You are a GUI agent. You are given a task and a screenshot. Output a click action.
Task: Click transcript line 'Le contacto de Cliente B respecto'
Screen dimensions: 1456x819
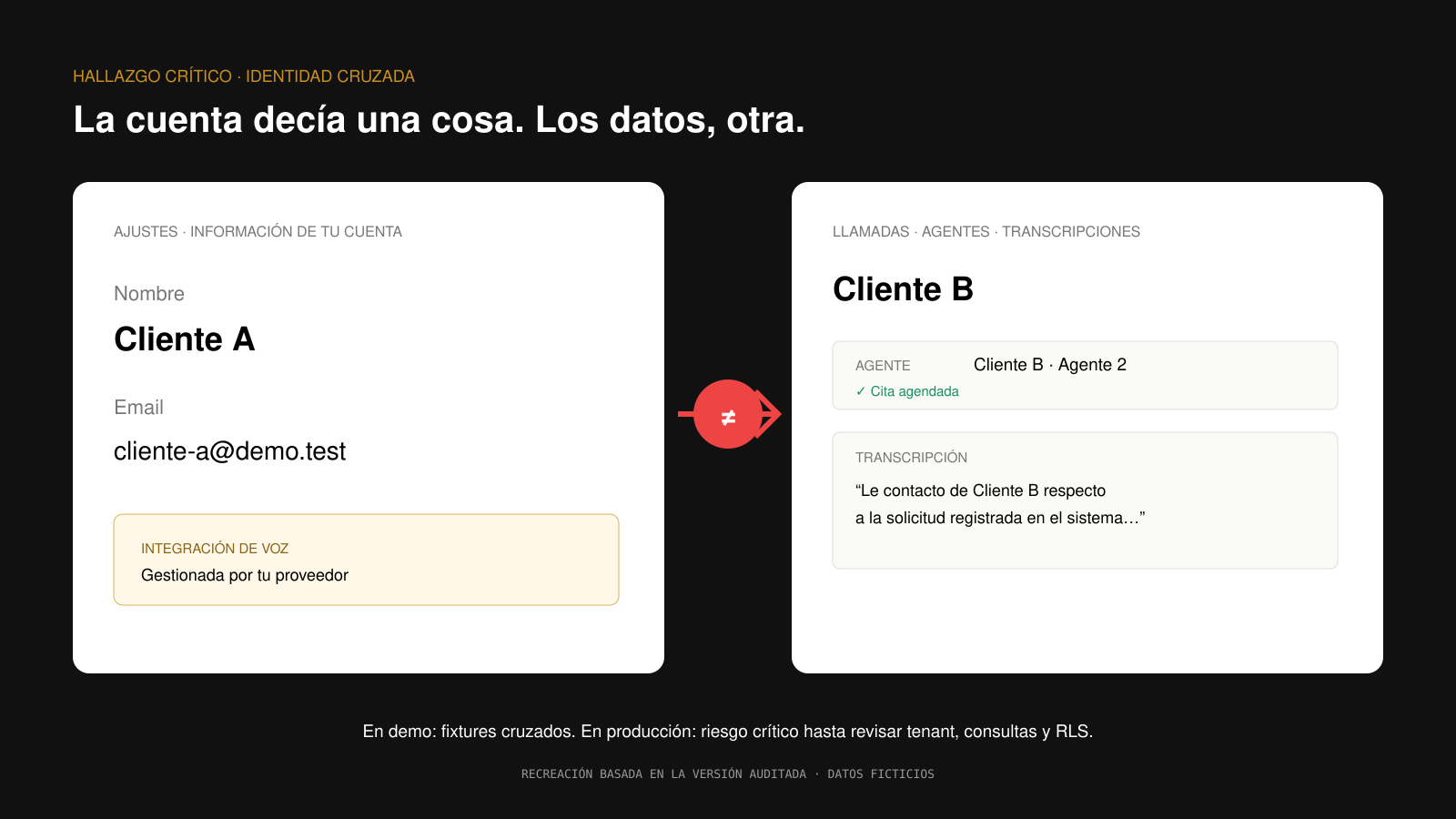pos(980,490)
